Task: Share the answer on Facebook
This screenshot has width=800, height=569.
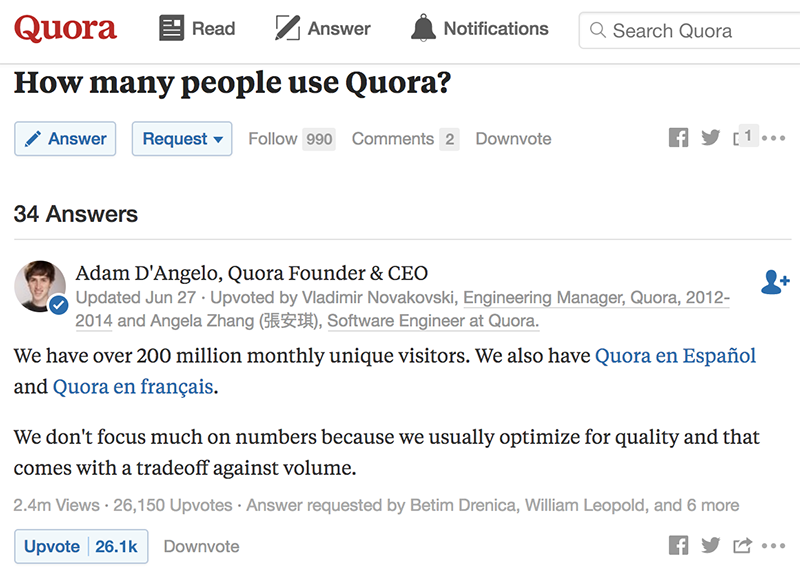Action: [679, 546]
